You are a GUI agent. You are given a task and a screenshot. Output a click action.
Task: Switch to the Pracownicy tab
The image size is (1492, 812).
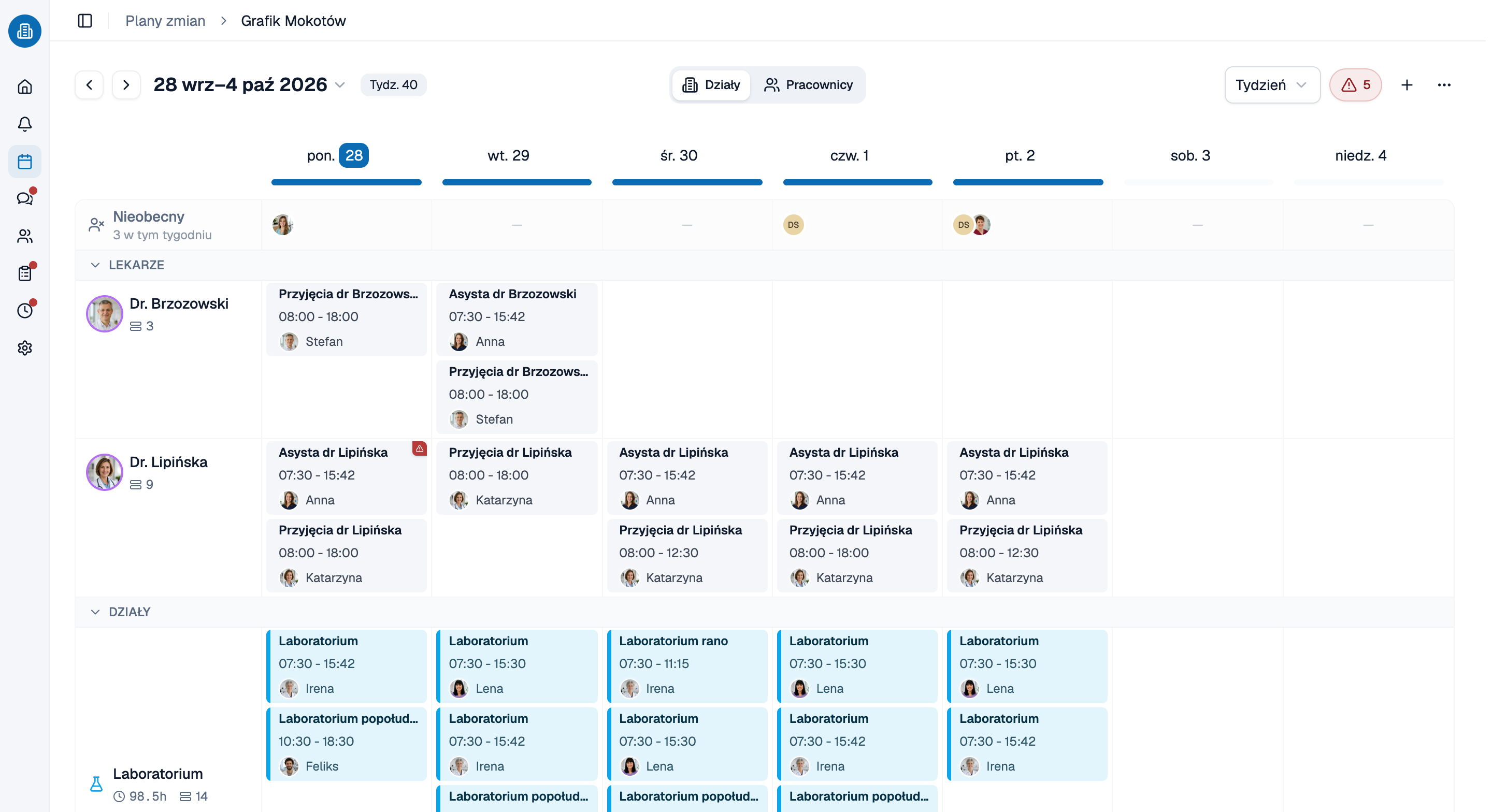tap(808, 85)
